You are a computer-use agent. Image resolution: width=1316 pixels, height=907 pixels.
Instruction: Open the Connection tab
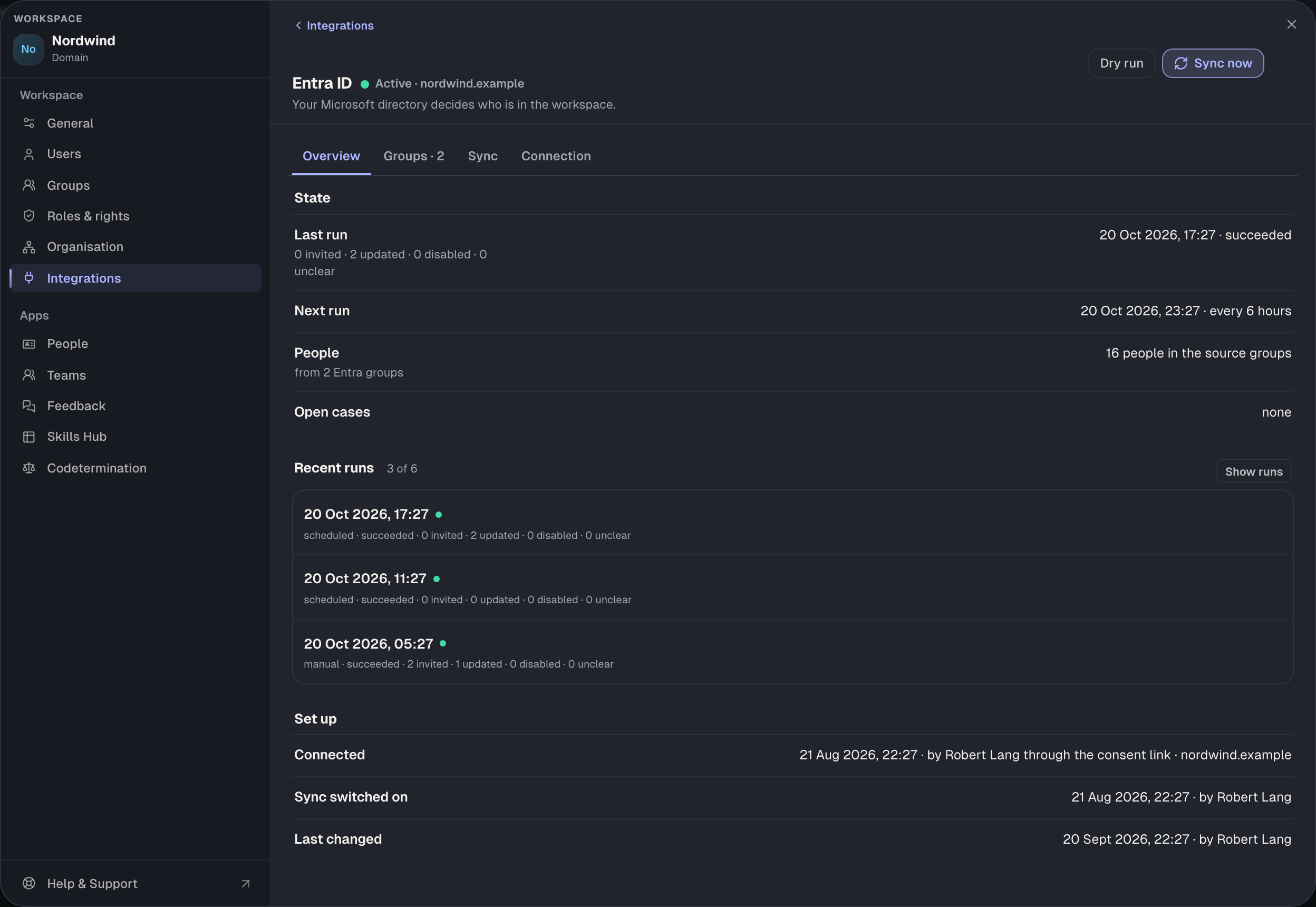click(x=556, y=156)
